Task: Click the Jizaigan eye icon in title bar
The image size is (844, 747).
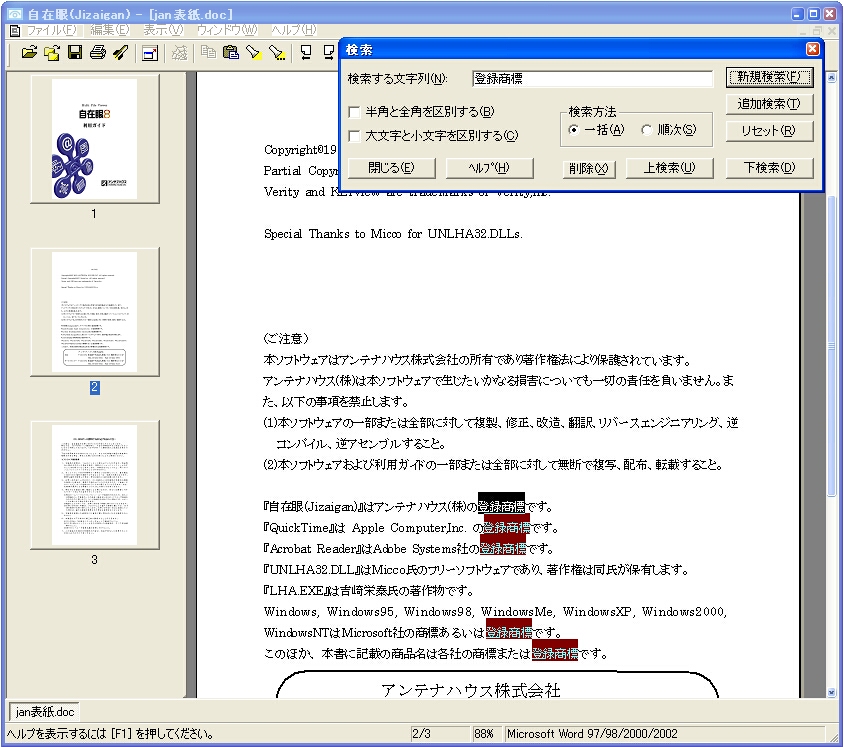Action: point(15,13)
